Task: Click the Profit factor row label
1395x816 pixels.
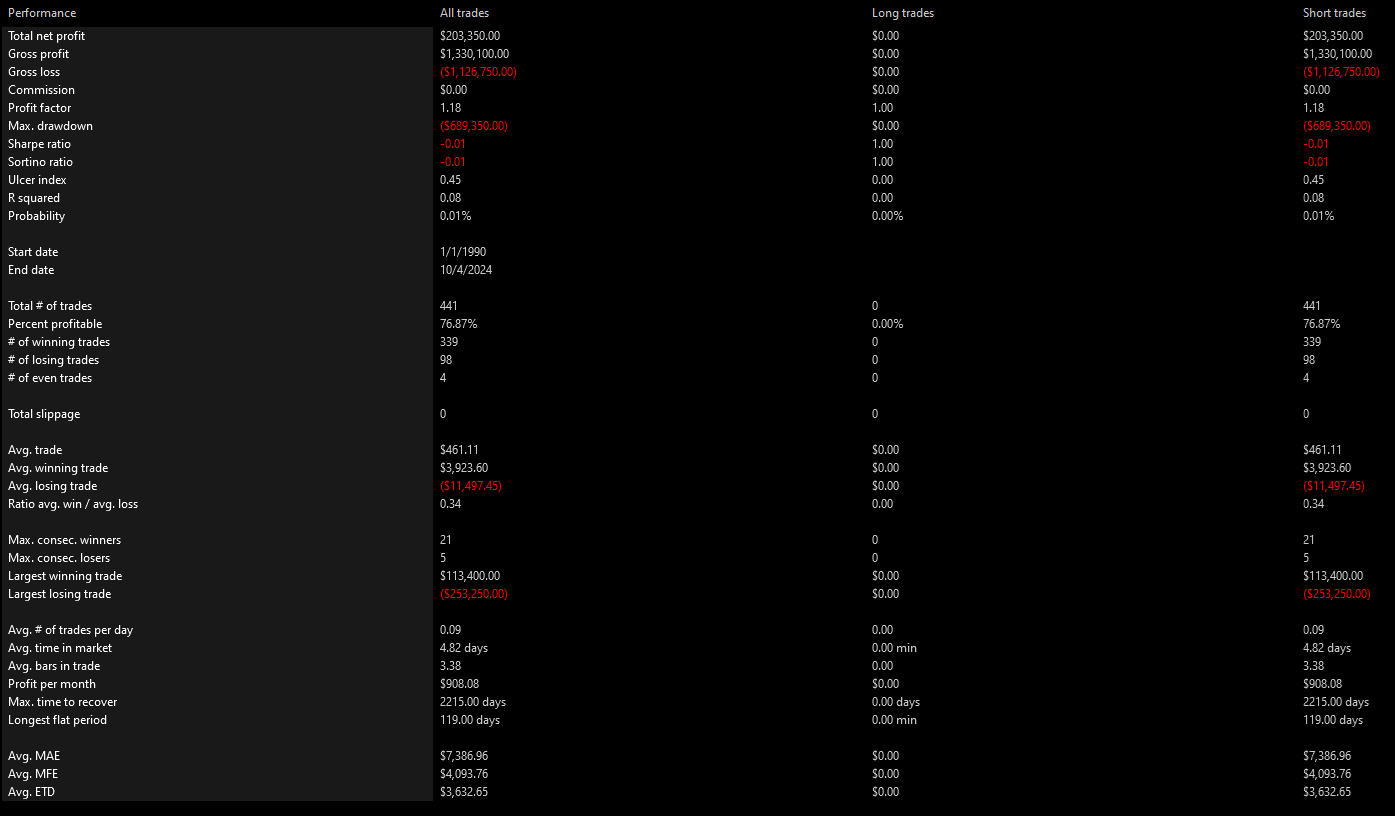Action: click(40, 108)
